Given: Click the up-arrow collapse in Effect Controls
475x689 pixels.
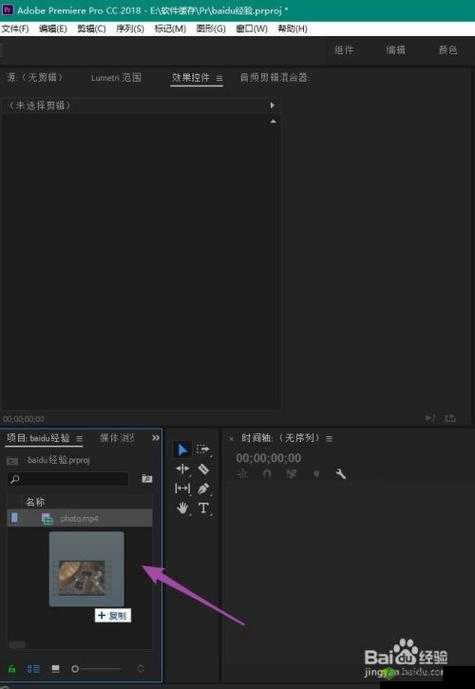Looking at the screenshot, I should (273, 121).
